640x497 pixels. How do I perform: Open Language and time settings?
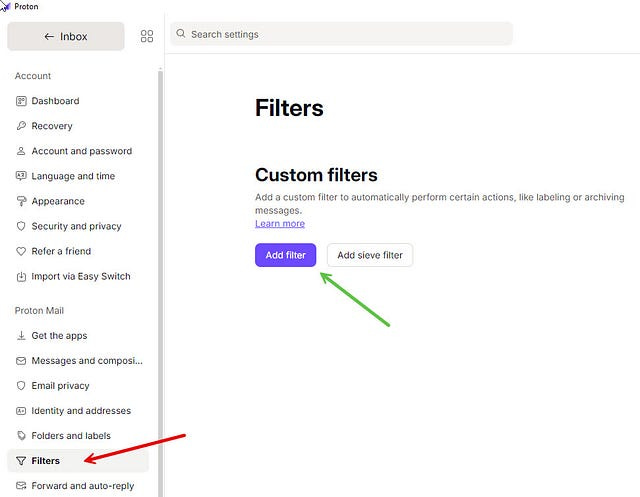tap(78, 176)
